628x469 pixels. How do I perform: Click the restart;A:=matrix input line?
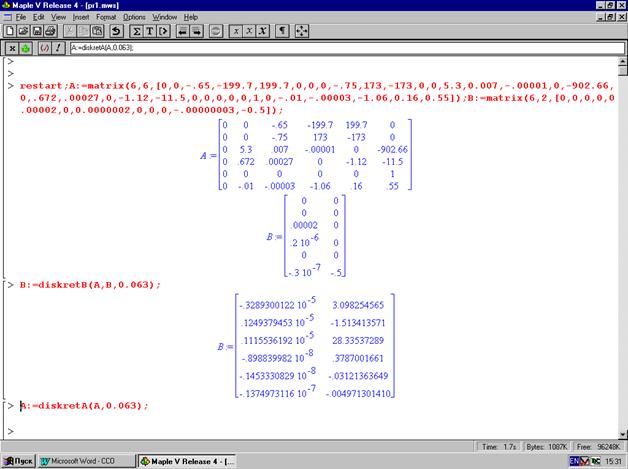(317, 98)
